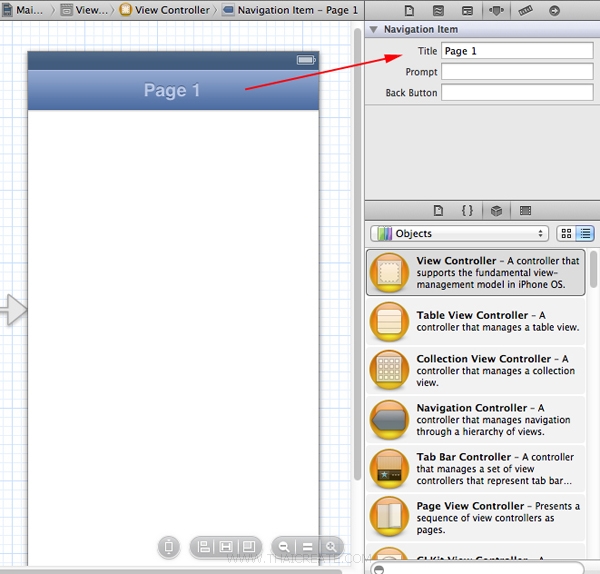
Task: Reset canvas zoom to actual size
Action: (307, 547)
